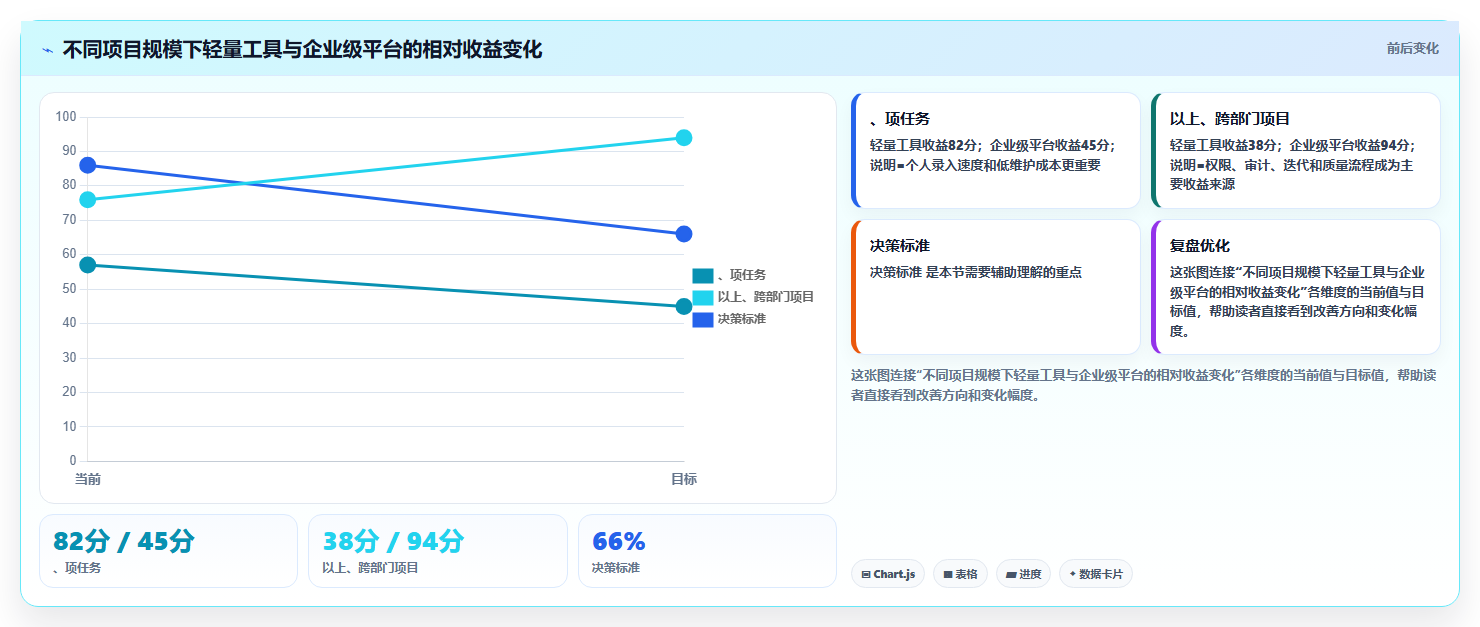Click the 以上、跨部门项目 caption under 38分 / 94分

pyautogui.click(x=370, y=568)
